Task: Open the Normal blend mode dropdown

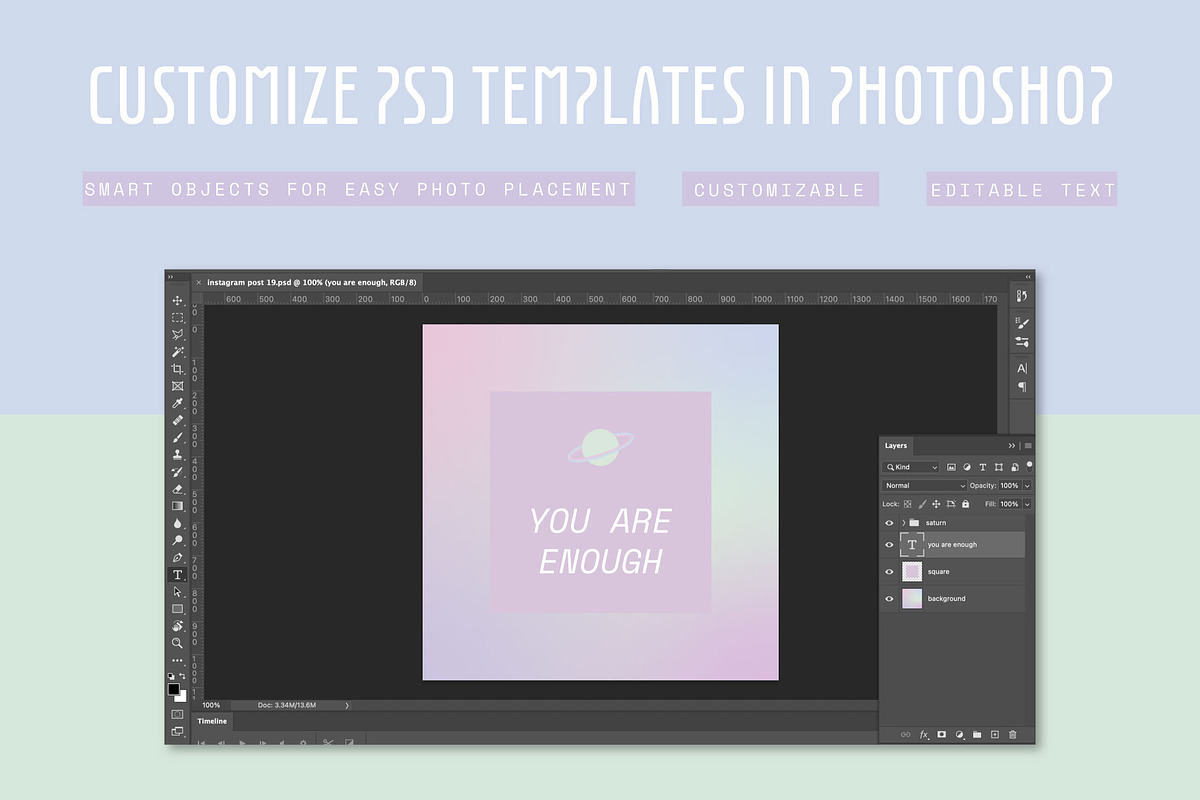Action: (924, 485)
